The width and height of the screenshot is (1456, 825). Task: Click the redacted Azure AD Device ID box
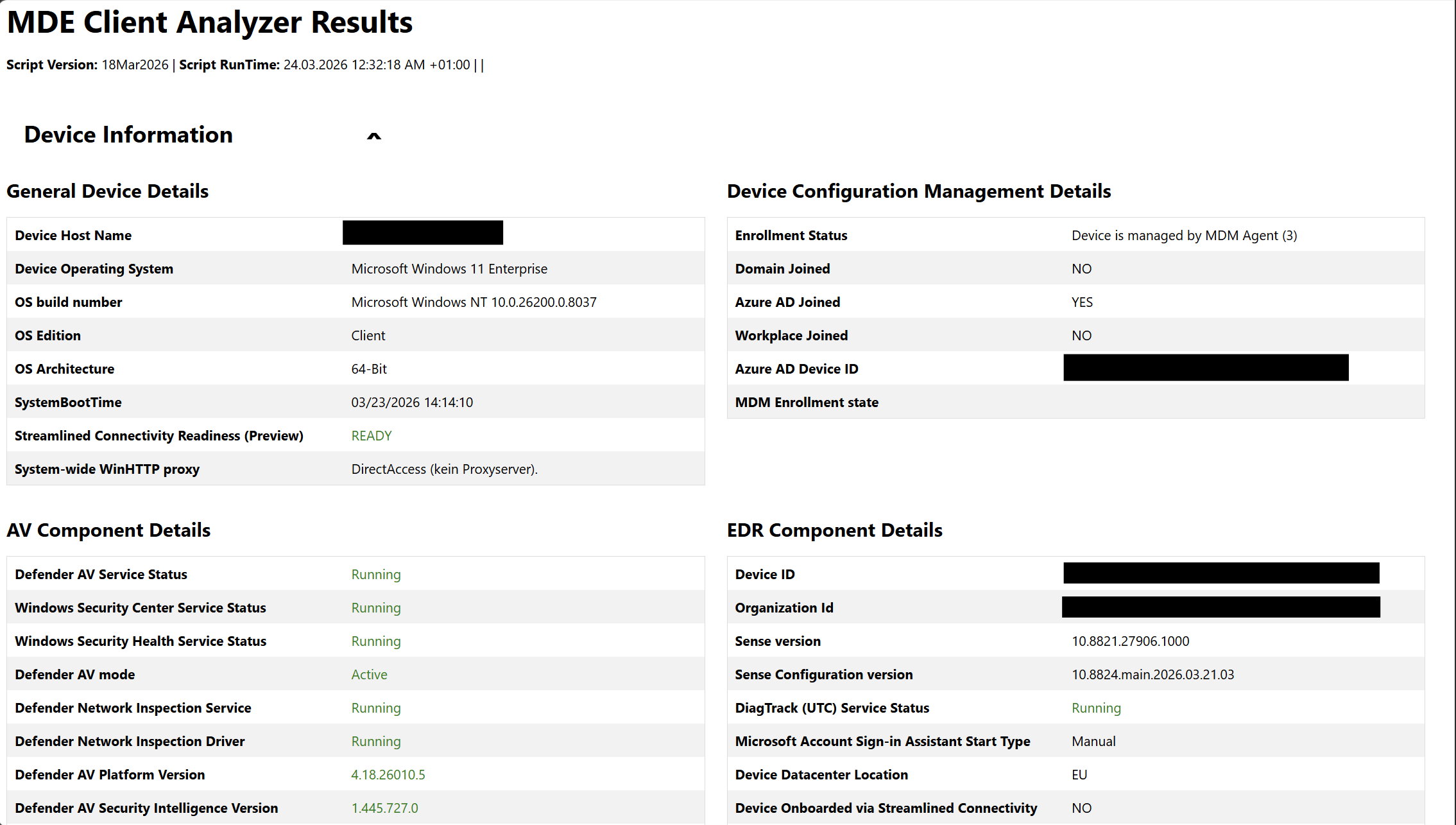(1205, 368)
